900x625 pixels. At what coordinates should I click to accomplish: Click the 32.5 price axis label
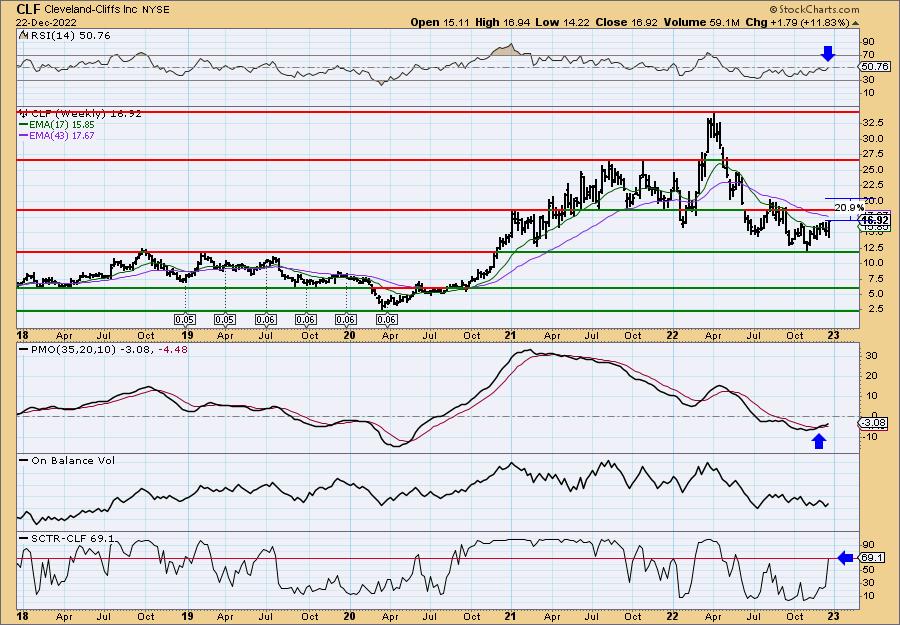pyautogui.click(x=873, y=123)
